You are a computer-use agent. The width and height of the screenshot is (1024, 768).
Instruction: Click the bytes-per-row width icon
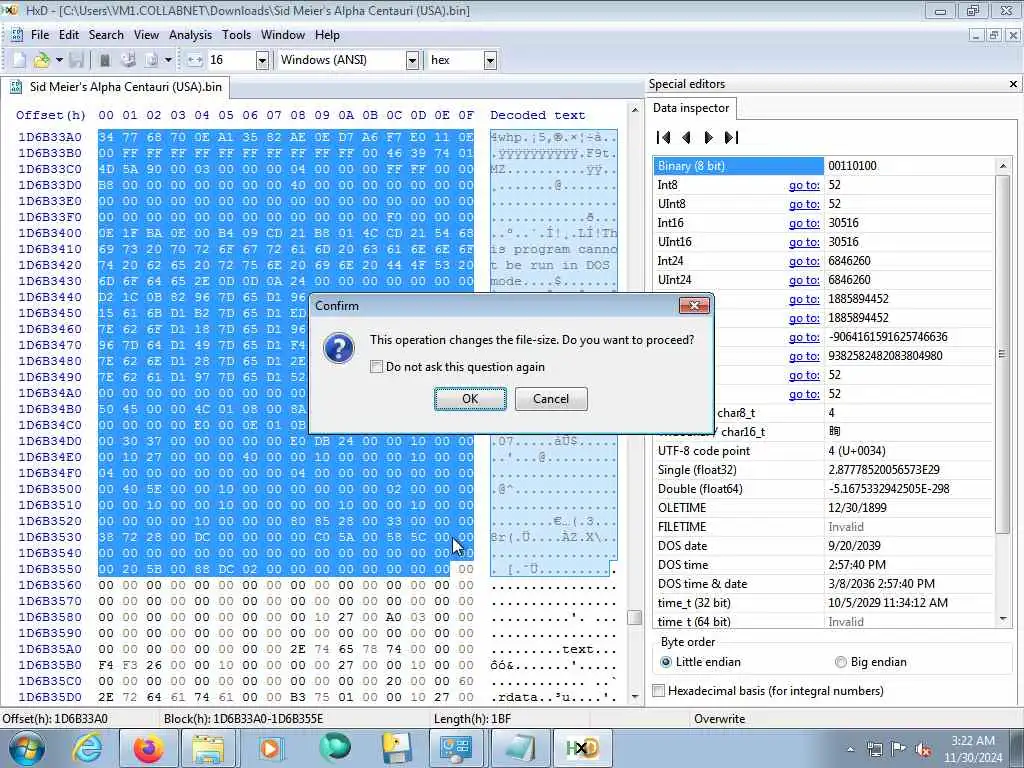coord(195,60)
